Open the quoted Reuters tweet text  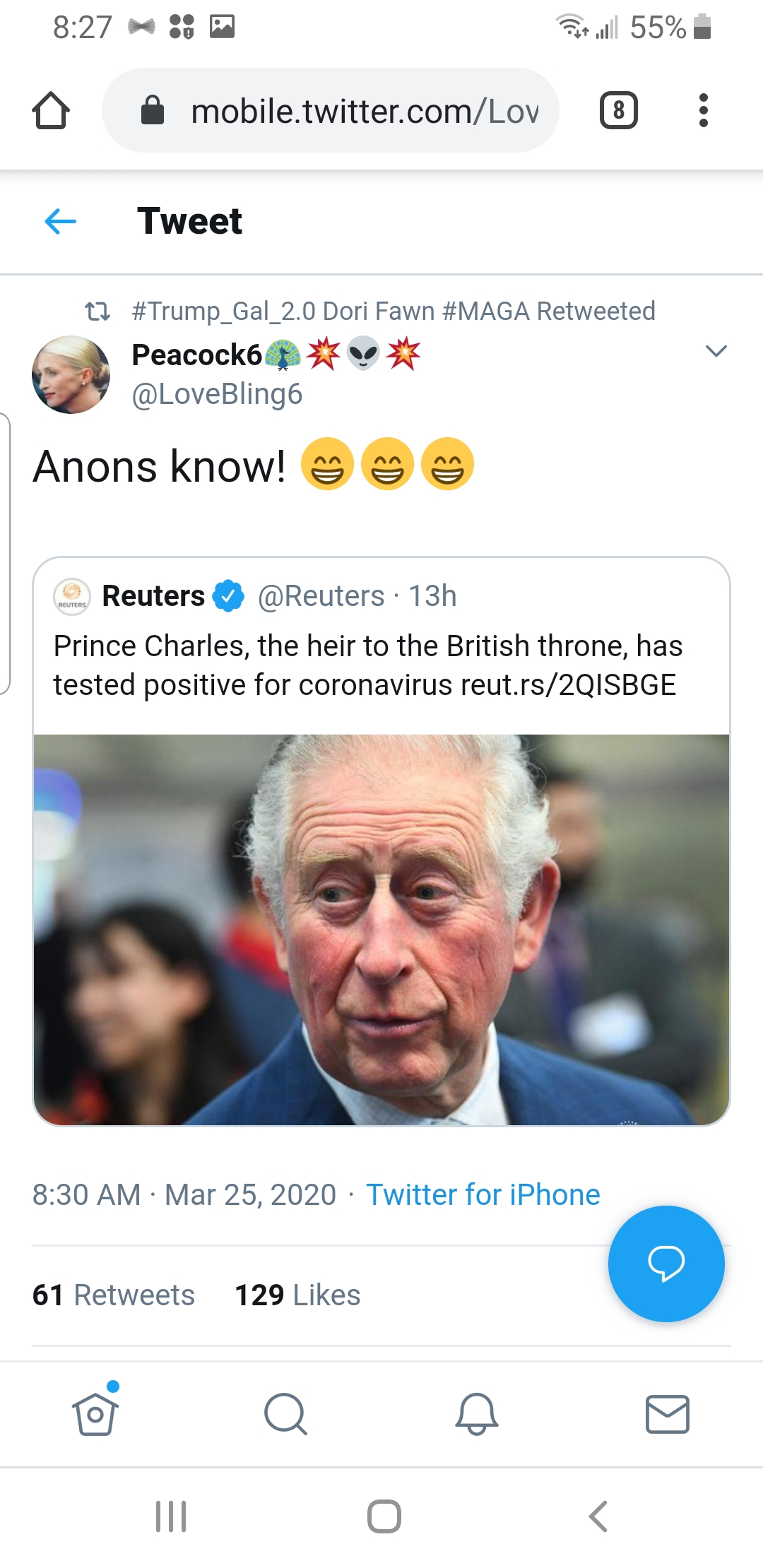367,665
